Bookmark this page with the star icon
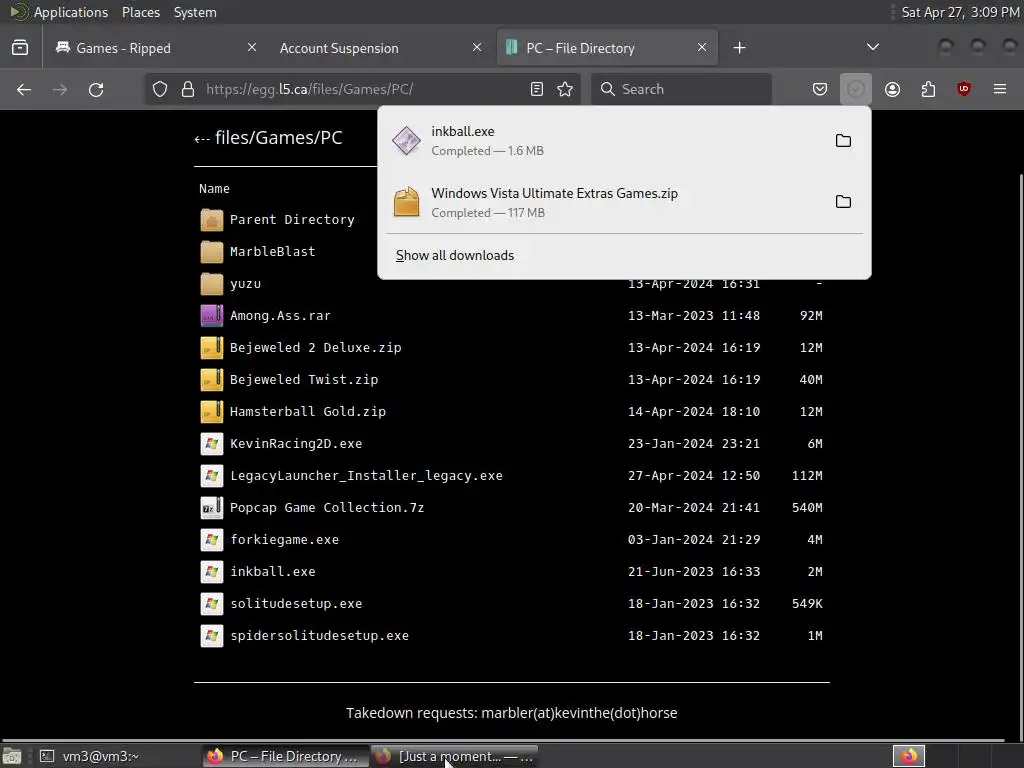This screenshot has width=1024, height=768. 565,89
